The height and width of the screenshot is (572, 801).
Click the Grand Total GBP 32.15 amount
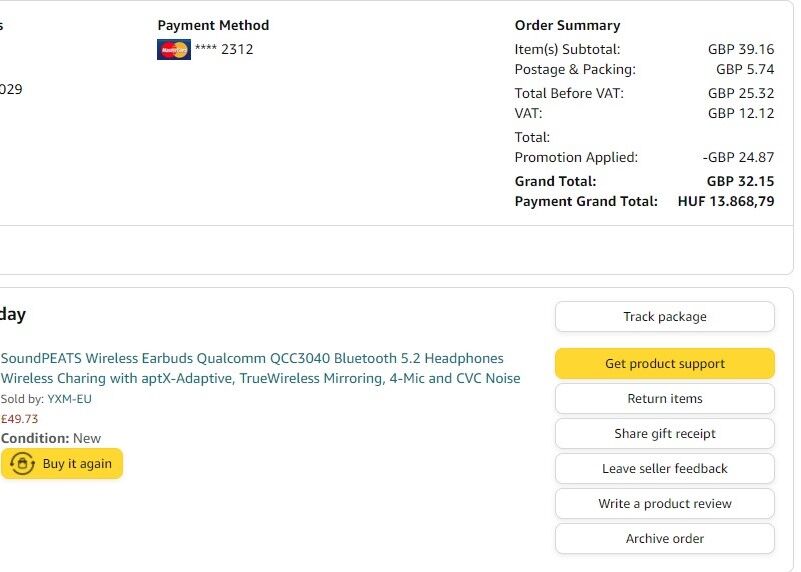pos(740,182)
